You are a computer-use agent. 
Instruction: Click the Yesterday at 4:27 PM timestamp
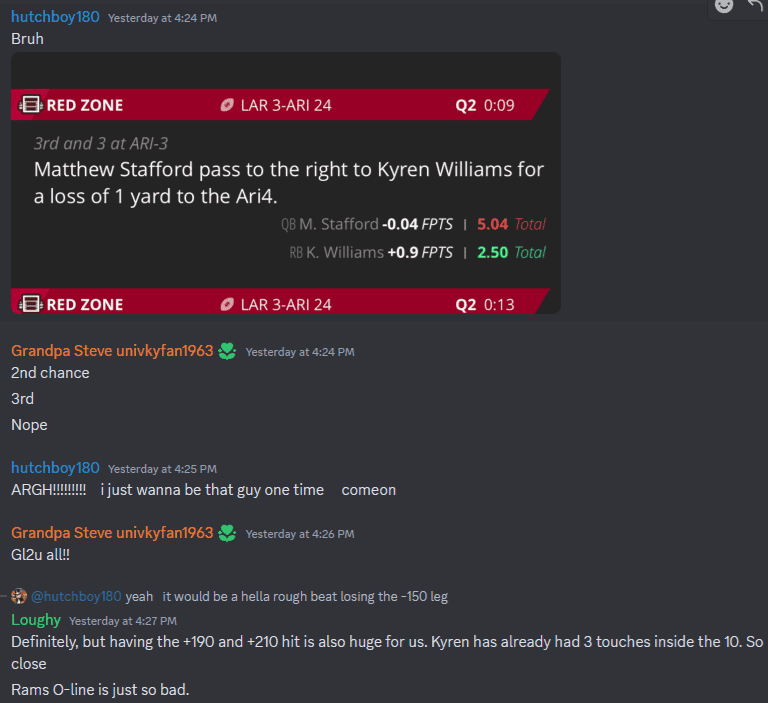(x=123, y=621)
